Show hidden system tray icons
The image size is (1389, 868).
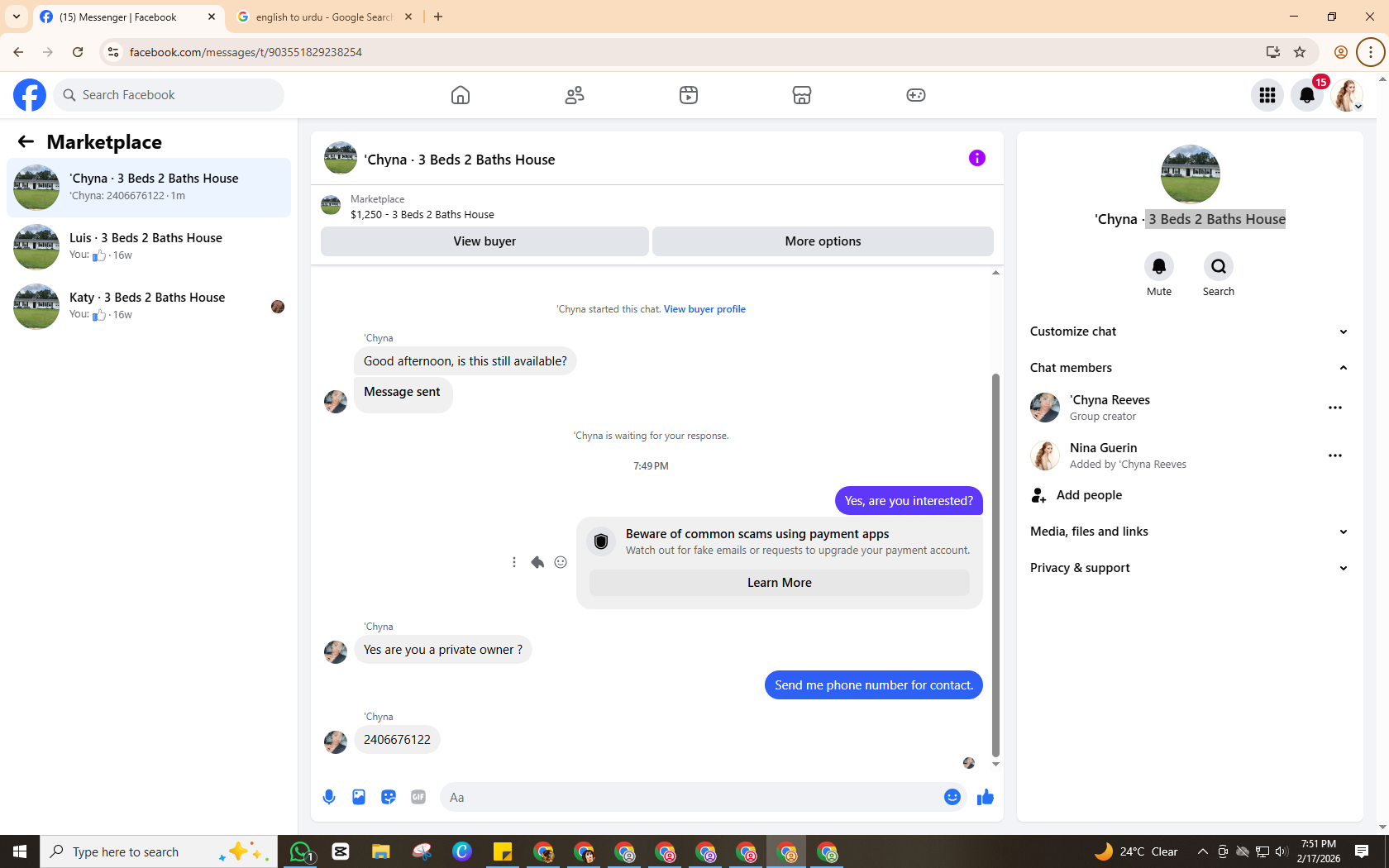tap(1203, 851)
